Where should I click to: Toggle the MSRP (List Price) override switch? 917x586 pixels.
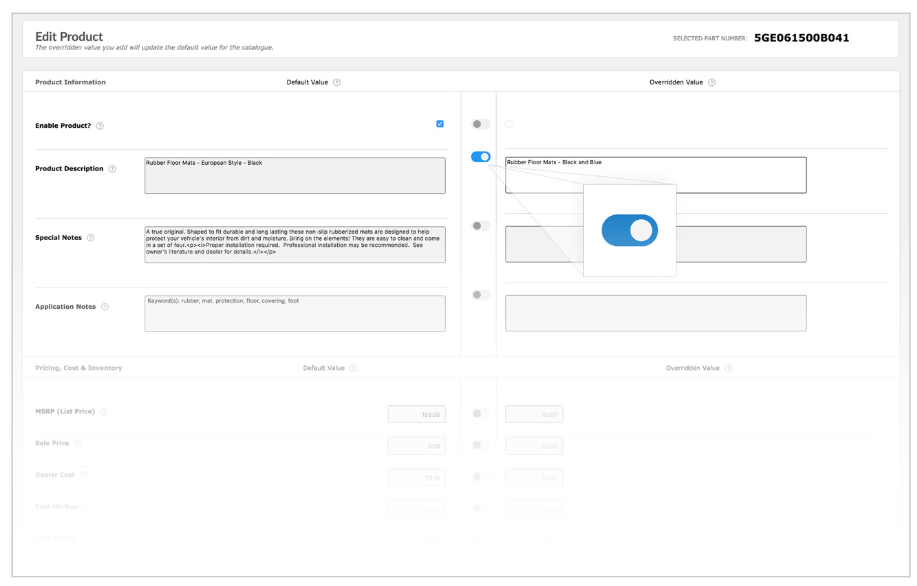[481, 413]
